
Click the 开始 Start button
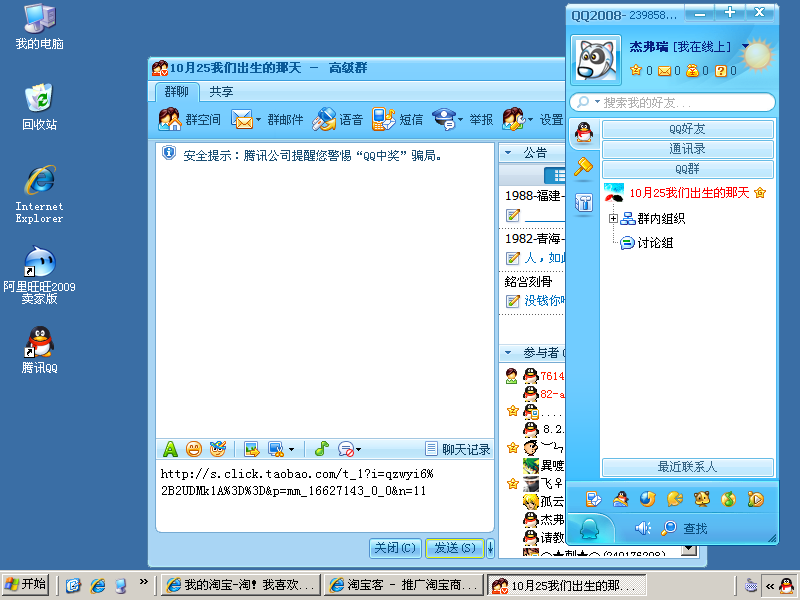tap(26, 584)
